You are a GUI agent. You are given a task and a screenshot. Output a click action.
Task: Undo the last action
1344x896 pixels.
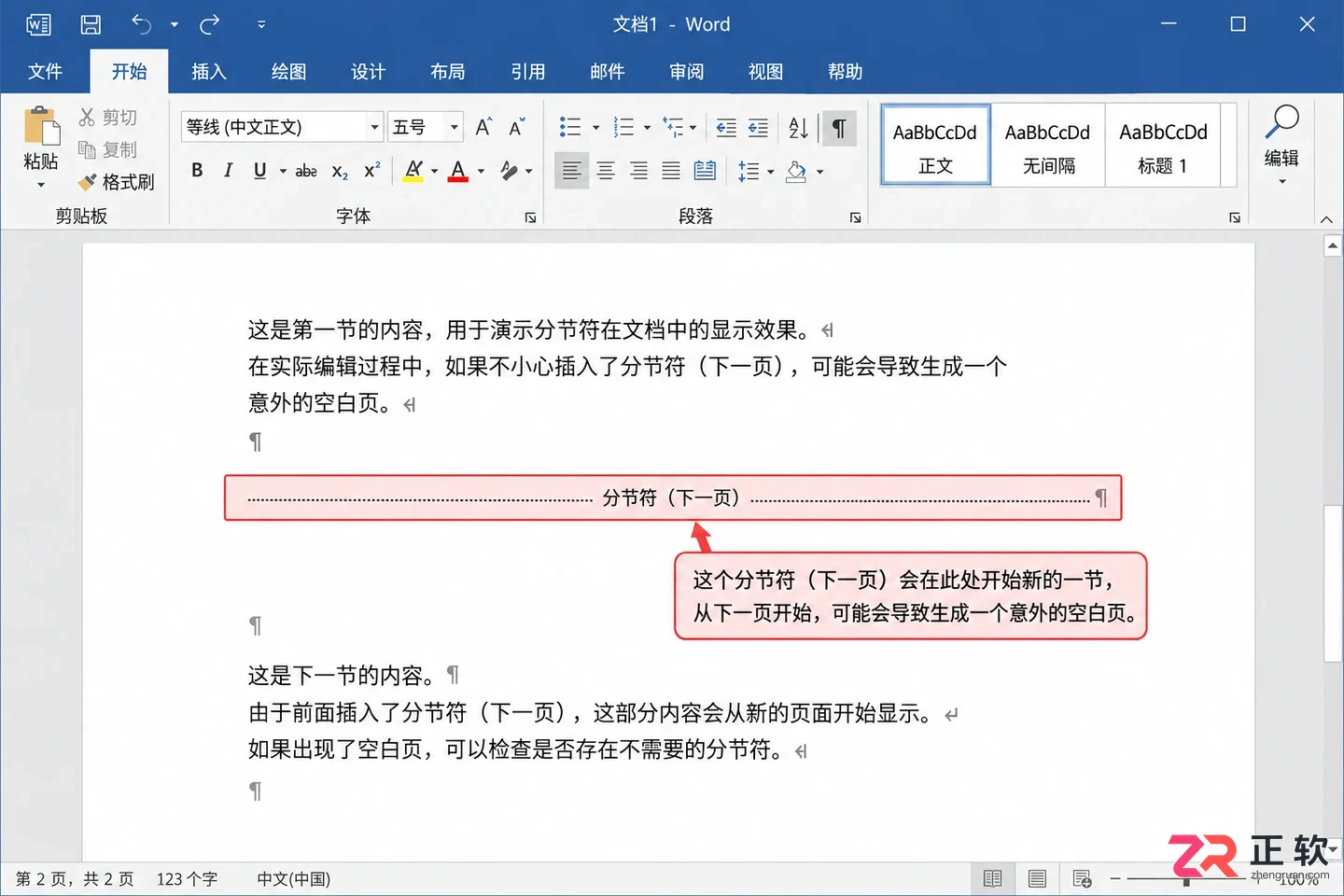click(141, 24)
